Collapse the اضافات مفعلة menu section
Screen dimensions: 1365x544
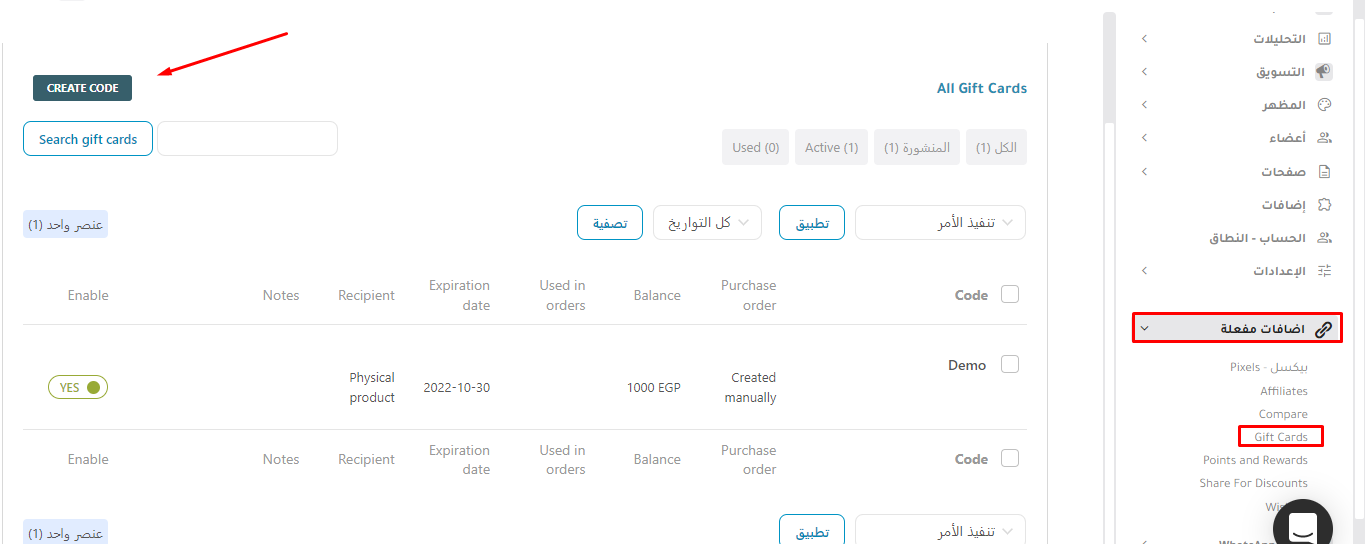coord(1145,328)
